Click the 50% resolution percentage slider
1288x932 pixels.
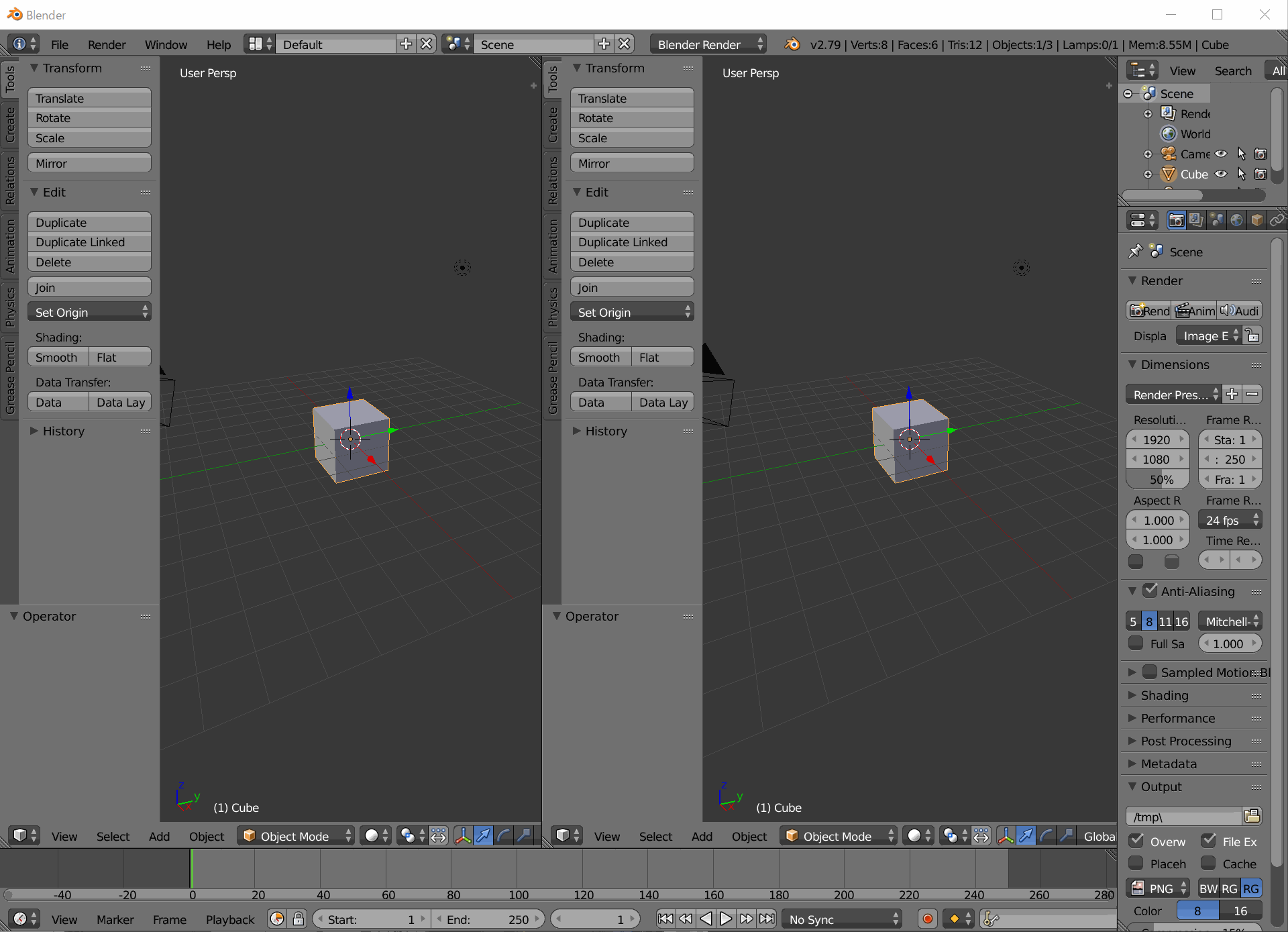coord(1157,480)
